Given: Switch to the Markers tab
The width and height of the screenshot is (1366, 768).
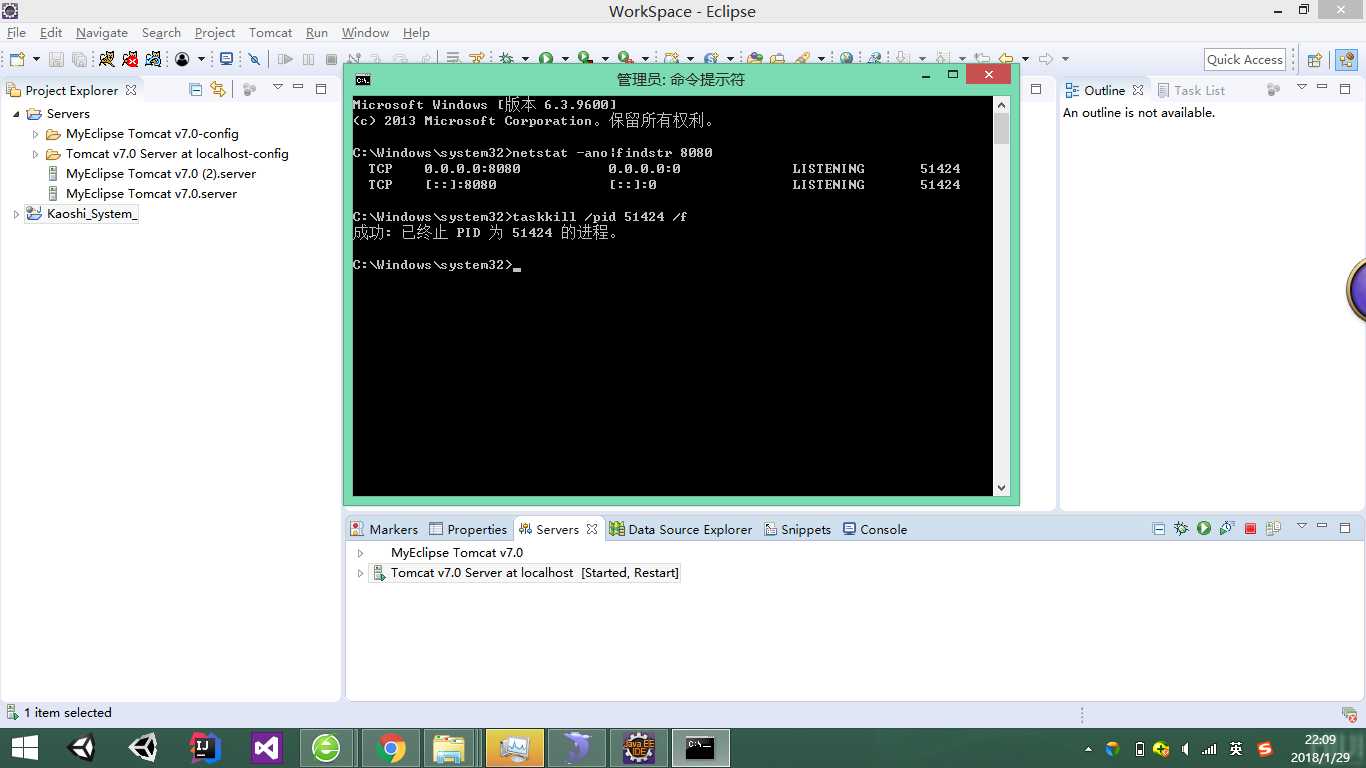Looking at the screenshot, I should [x=384, y=529].
